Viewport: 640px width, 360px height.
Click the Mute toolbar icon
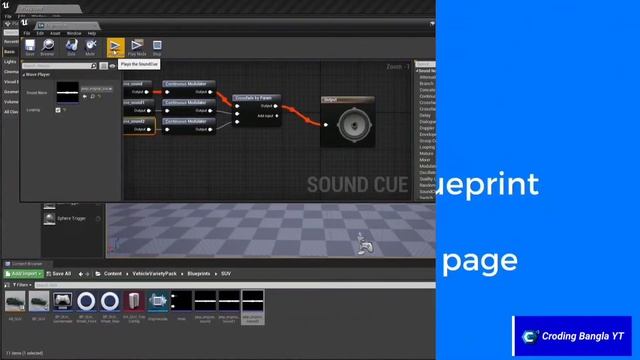point(91,47)
